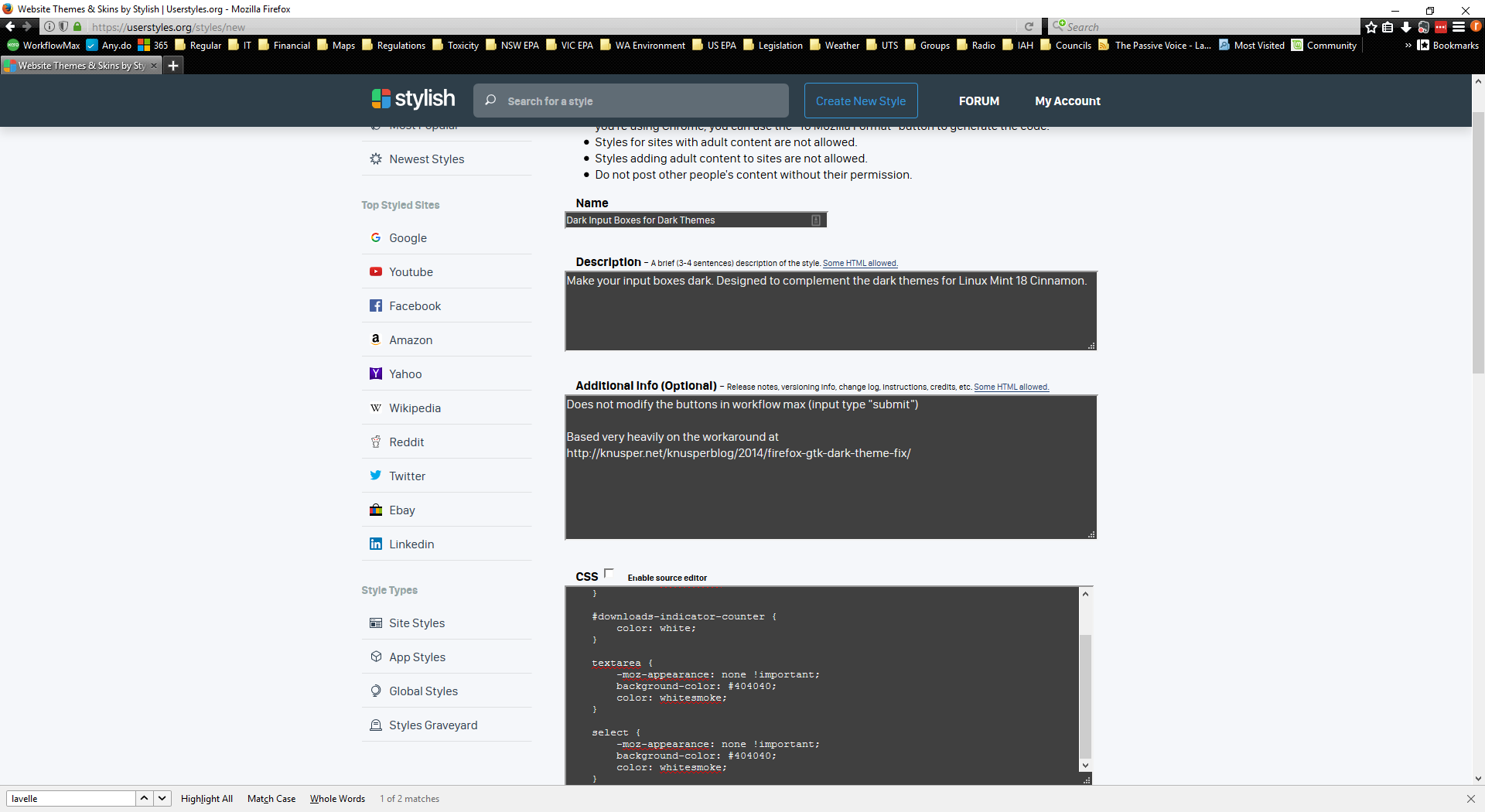
Task: Expand the bookmarks toolbar overflow chevron
Action: 1408,45
